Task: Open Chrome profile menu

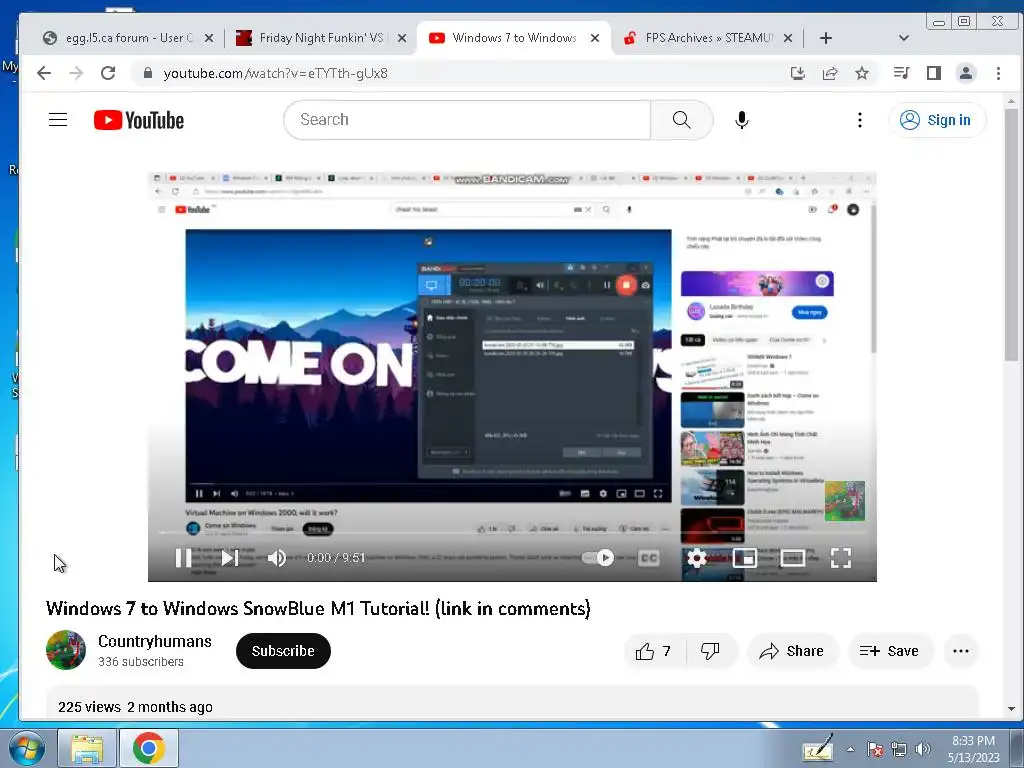Action: (966, 73)
